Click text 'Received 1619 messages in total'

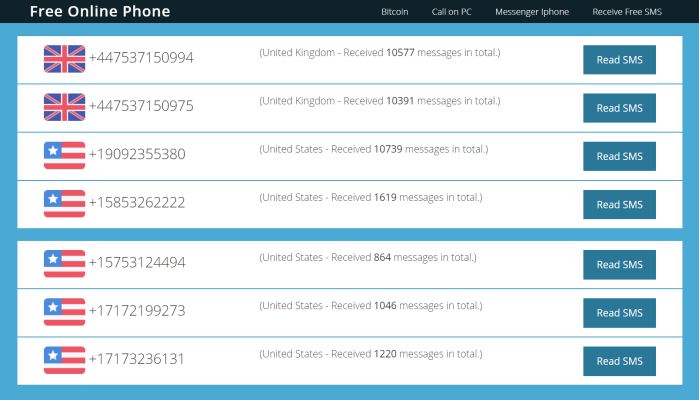coord(404,197)
